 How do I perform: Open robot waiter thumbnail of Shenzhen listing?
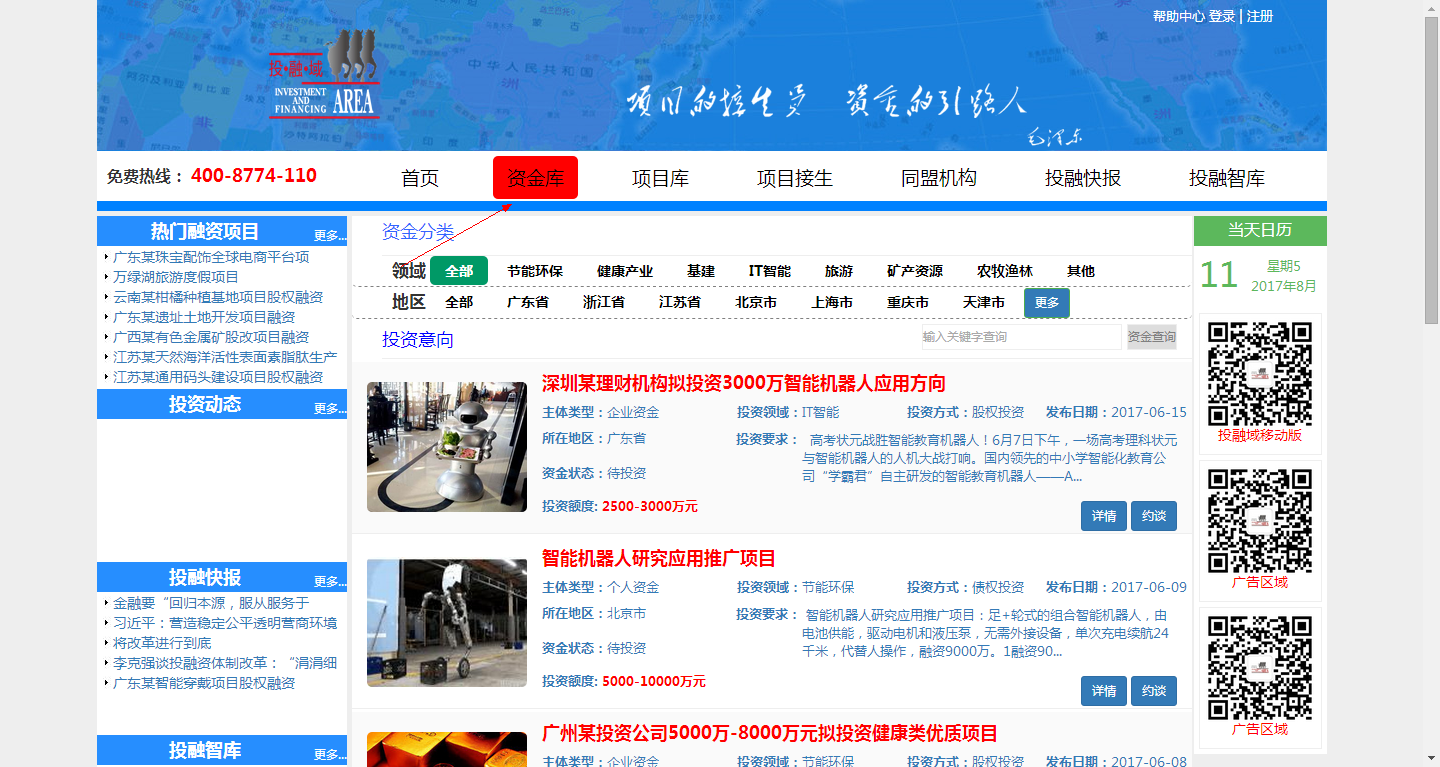pos(447,447)
